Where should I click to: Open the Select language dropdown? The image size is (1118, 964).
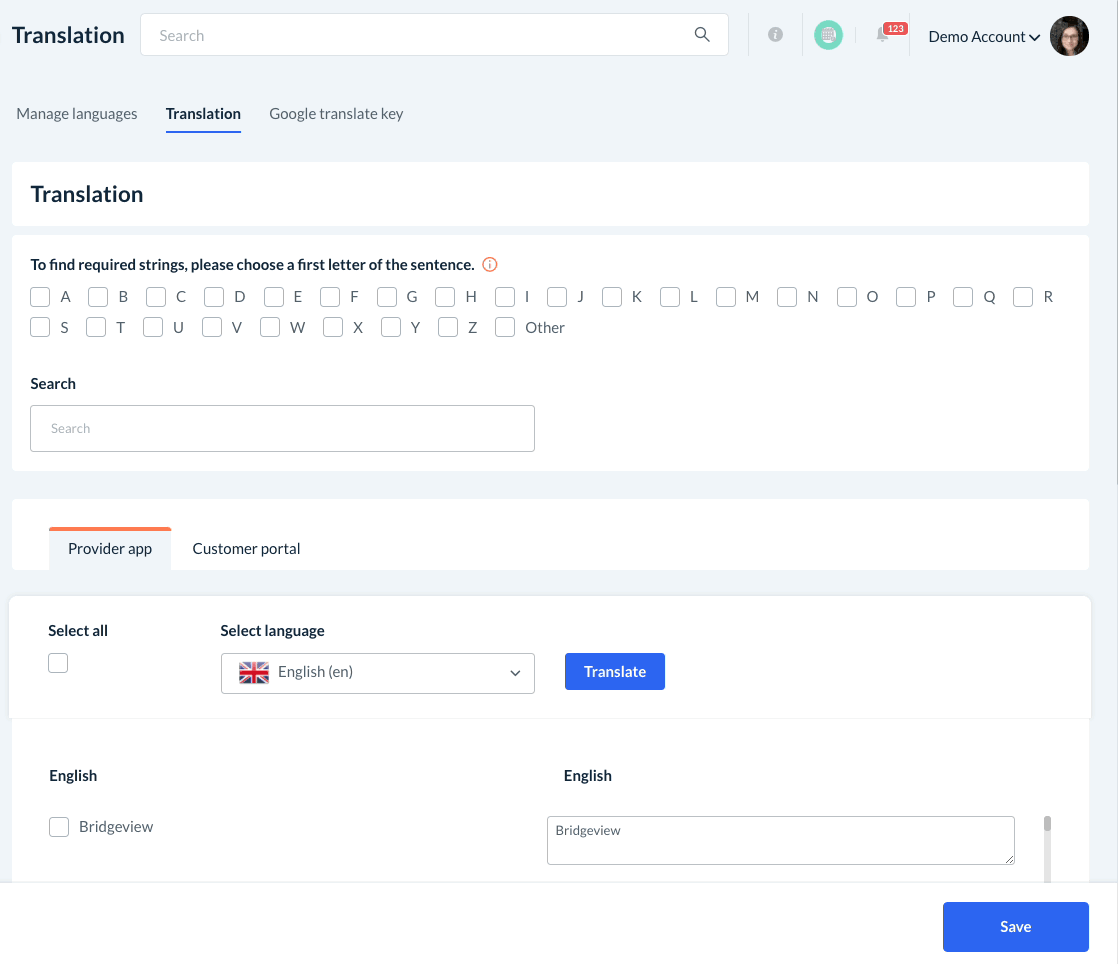378,673
